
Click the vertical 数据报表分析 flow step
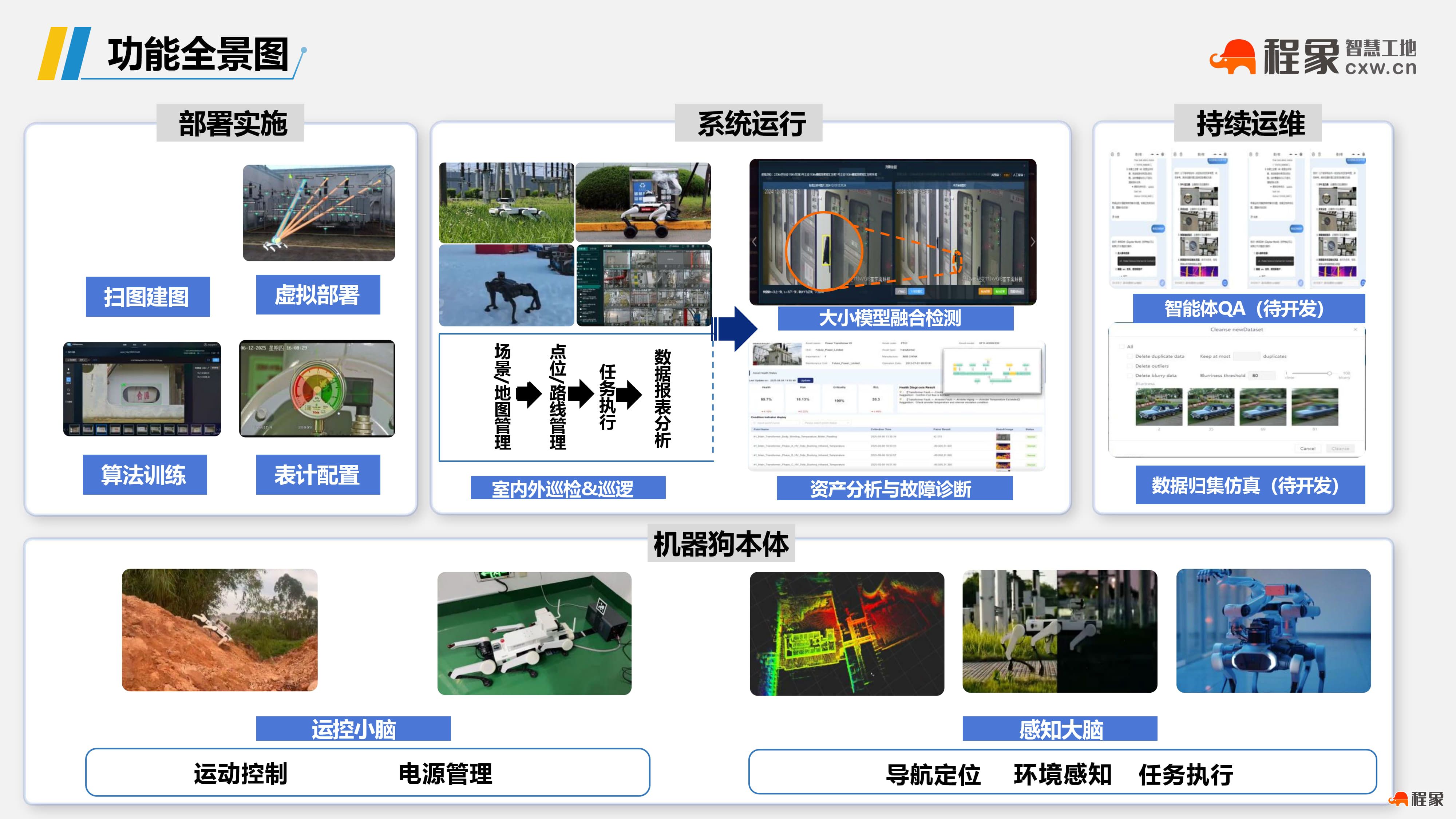tap(662, 399)
